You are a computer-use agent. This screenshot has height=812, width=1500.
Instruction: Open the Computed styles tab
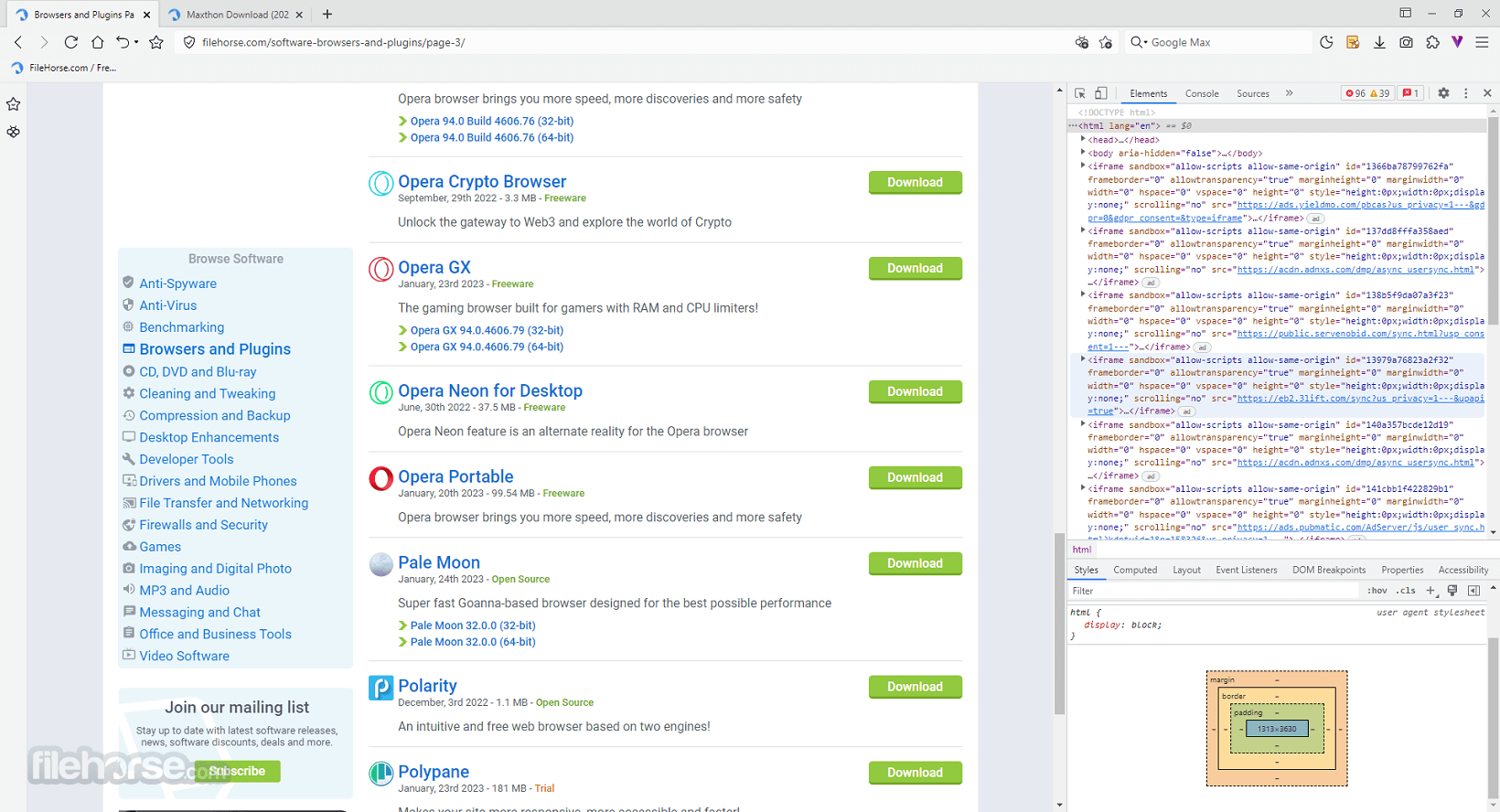(x=1135, y=570)
